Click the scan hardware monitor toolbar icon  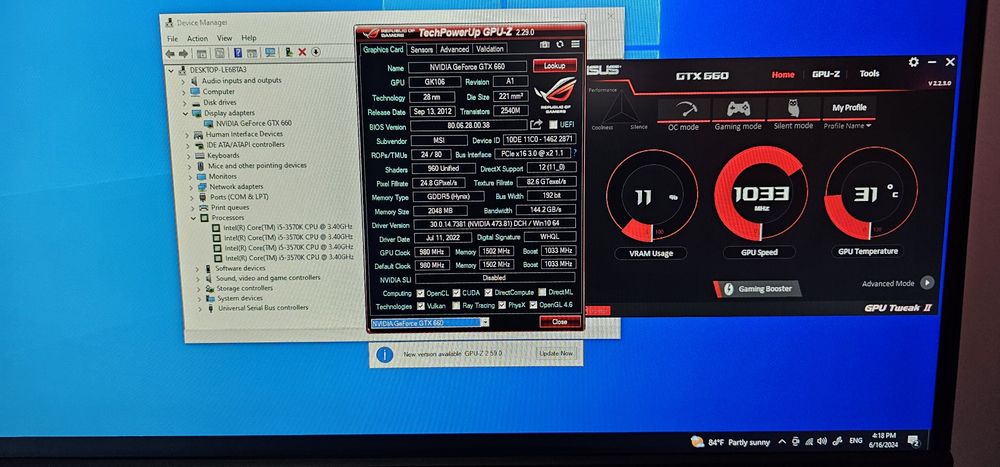pos(270,53)
